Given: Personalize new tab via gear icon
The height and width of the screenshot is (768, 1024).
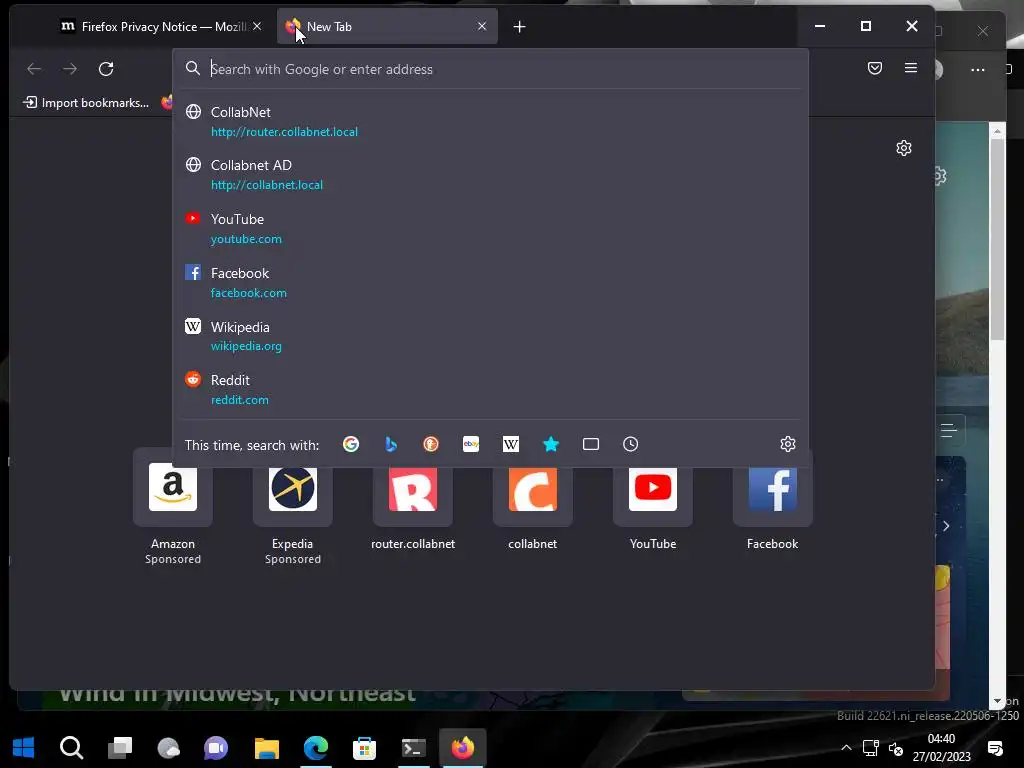Looking at the screenshot, I should (904, 148).
